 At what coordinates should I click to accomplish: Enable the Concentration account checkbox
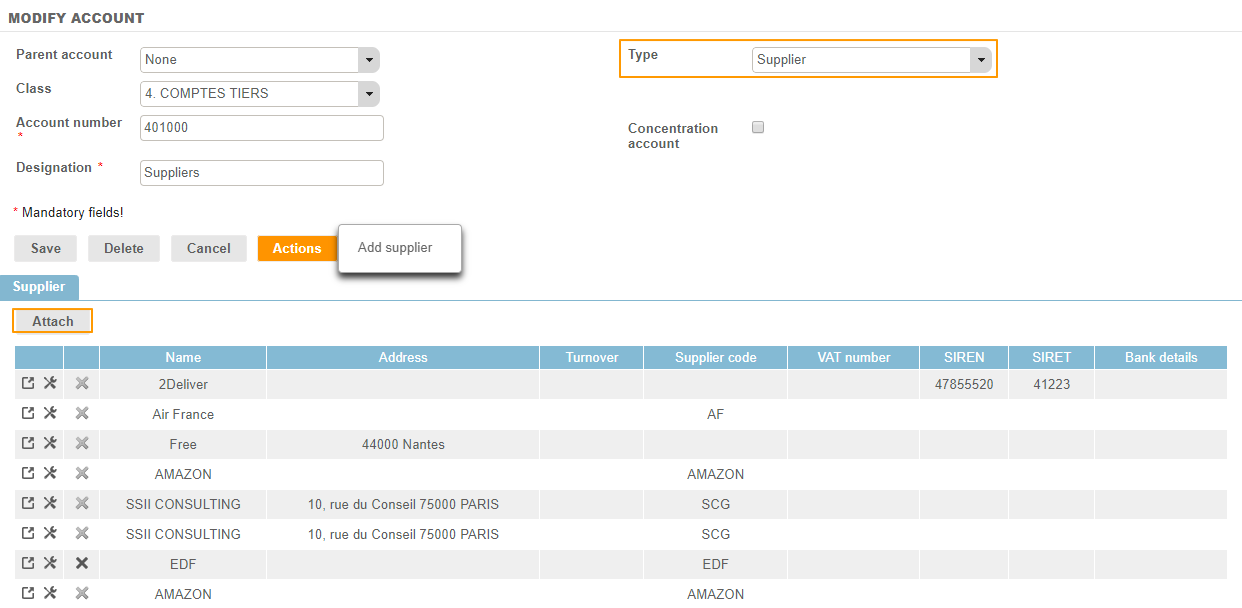(758, 128)
